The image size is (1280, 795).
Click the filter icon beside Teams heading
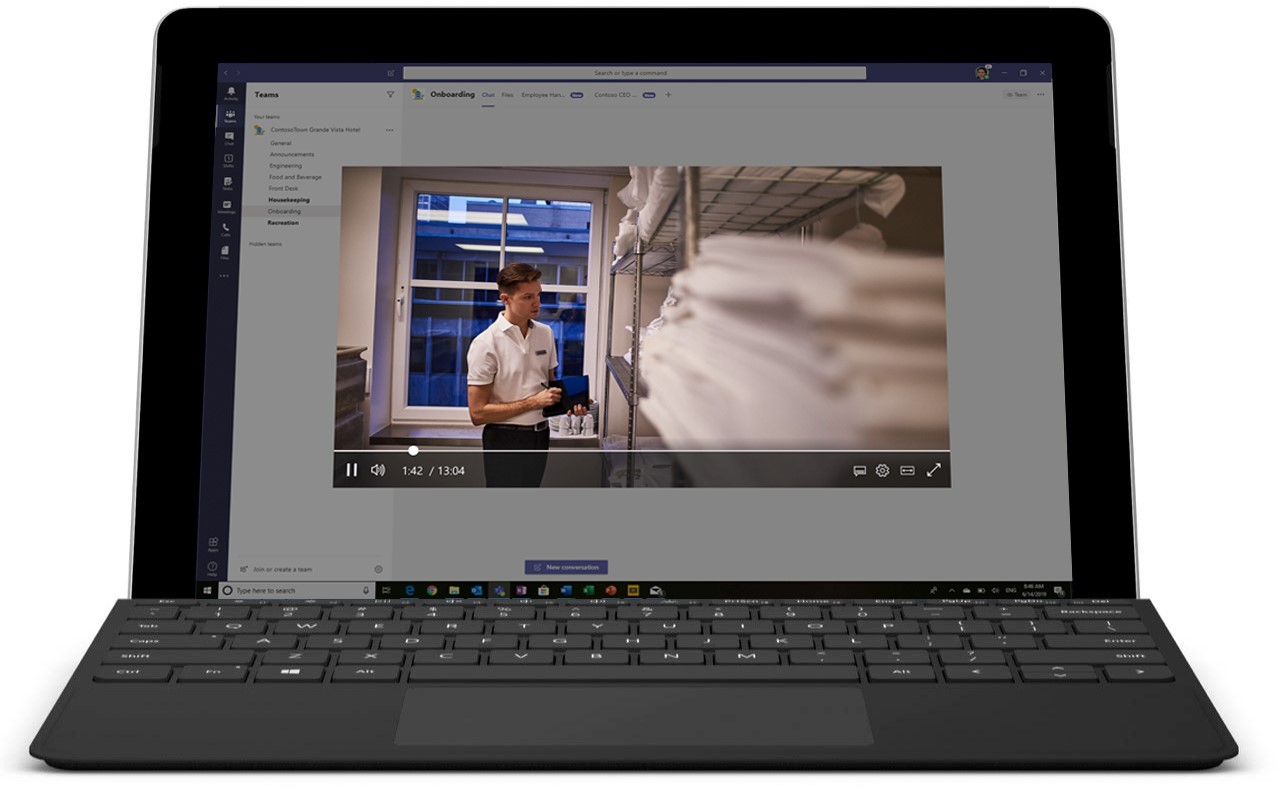[390, 94]
